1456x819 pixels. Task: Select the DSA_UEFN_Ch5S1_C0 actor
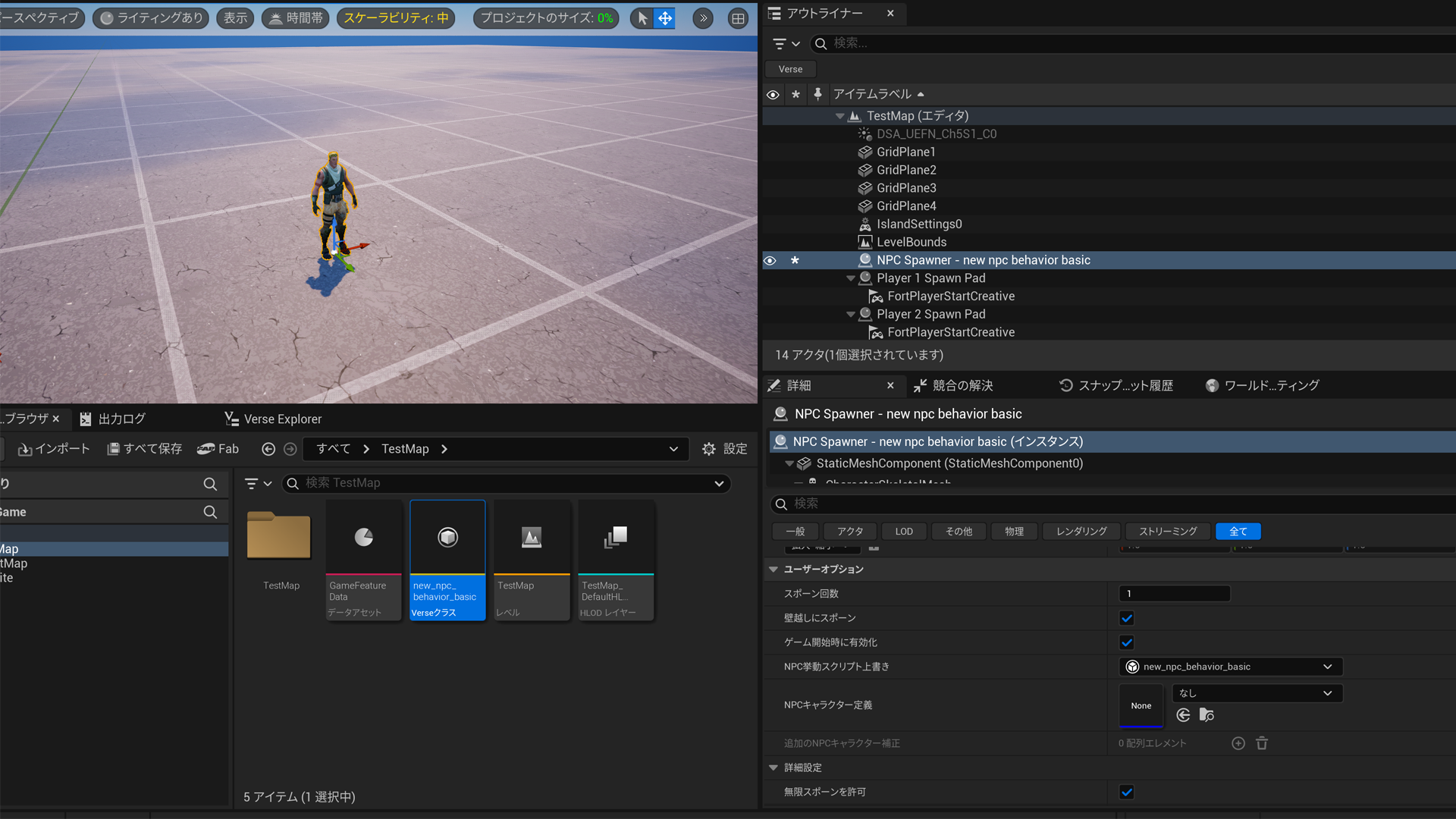click(937, 133)
